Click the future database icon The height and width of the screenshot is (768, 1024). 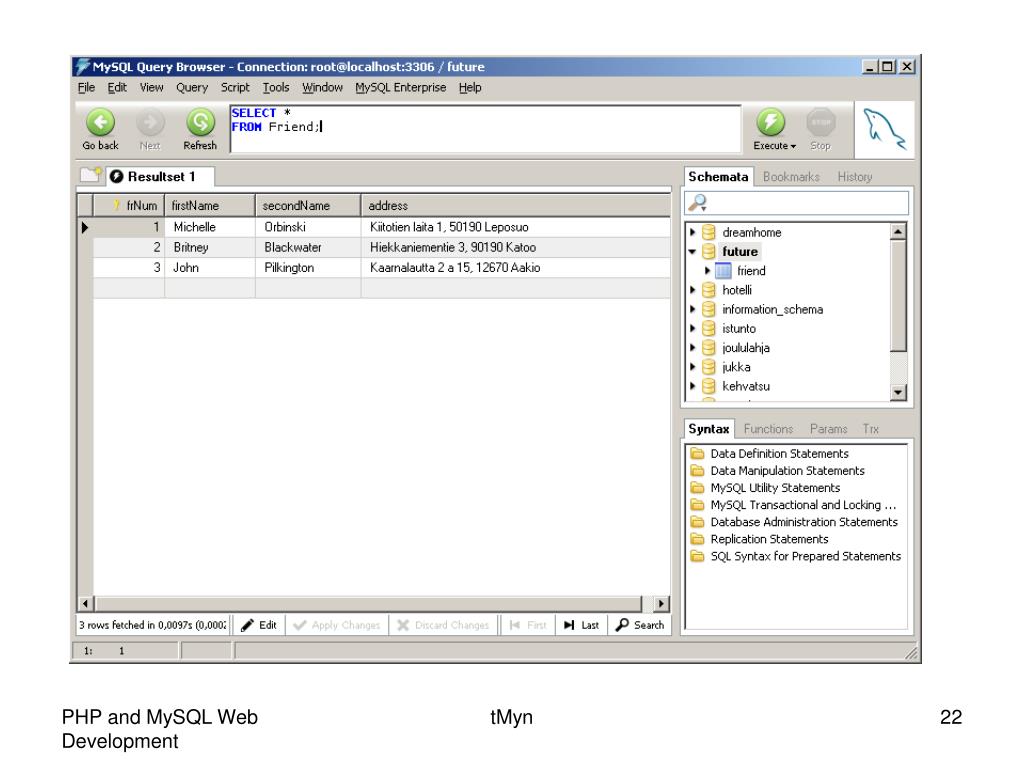coord(709,251)
